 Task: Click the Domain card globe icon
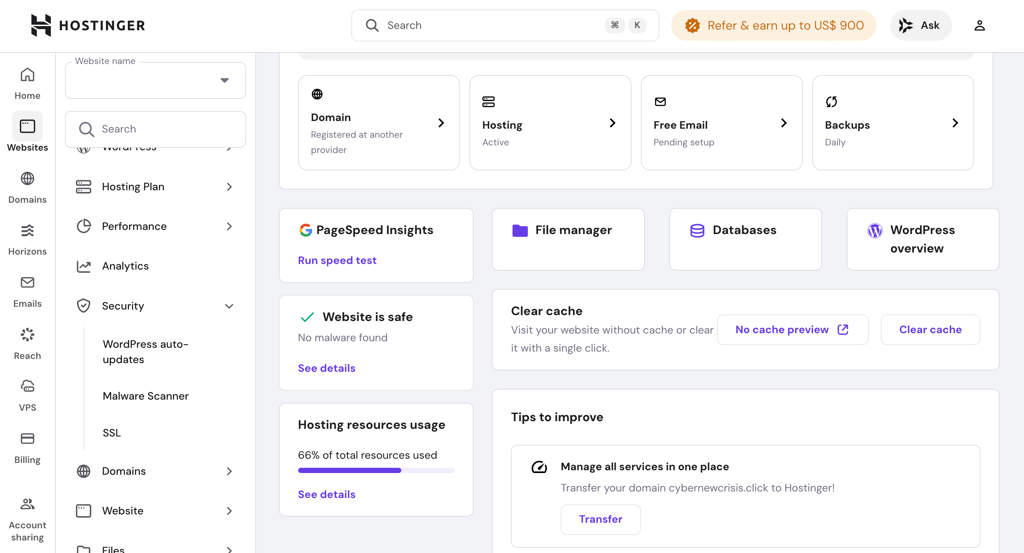pos(317,94)
